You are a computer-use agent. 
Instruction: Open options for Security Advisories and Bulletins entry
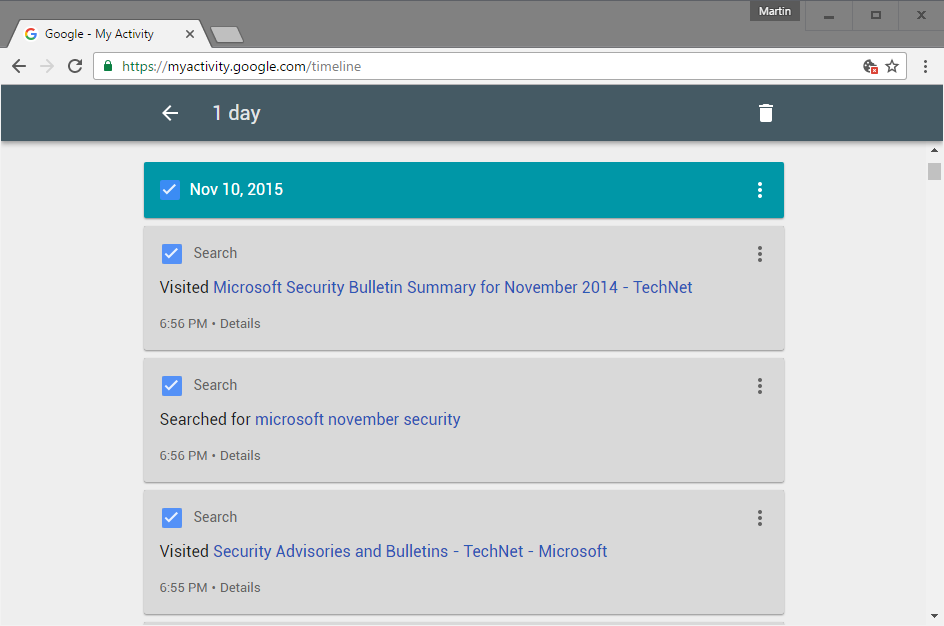pyautogui.click(x=760, y=518)
